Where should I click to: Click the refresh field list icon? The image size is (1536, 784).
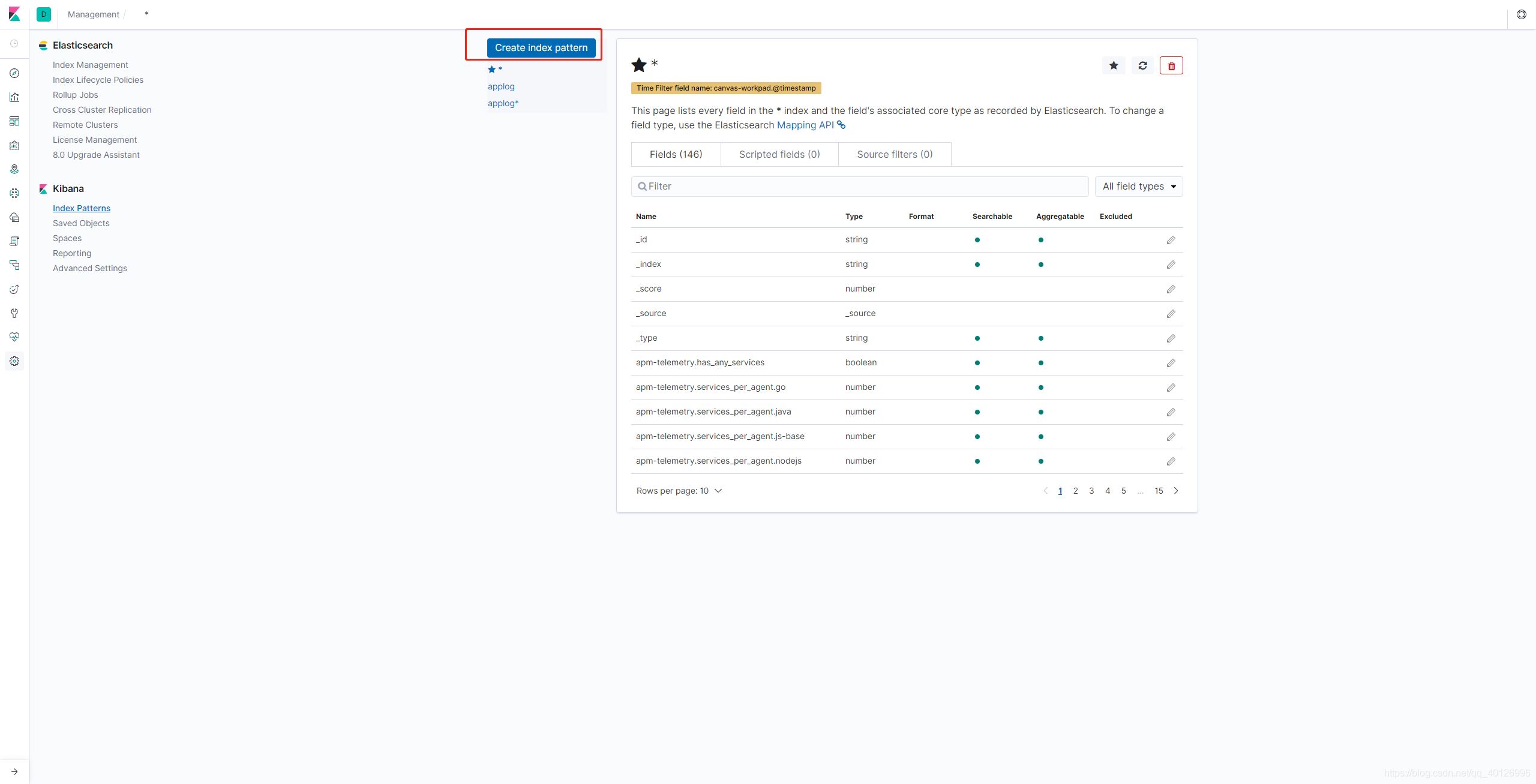1142,65
